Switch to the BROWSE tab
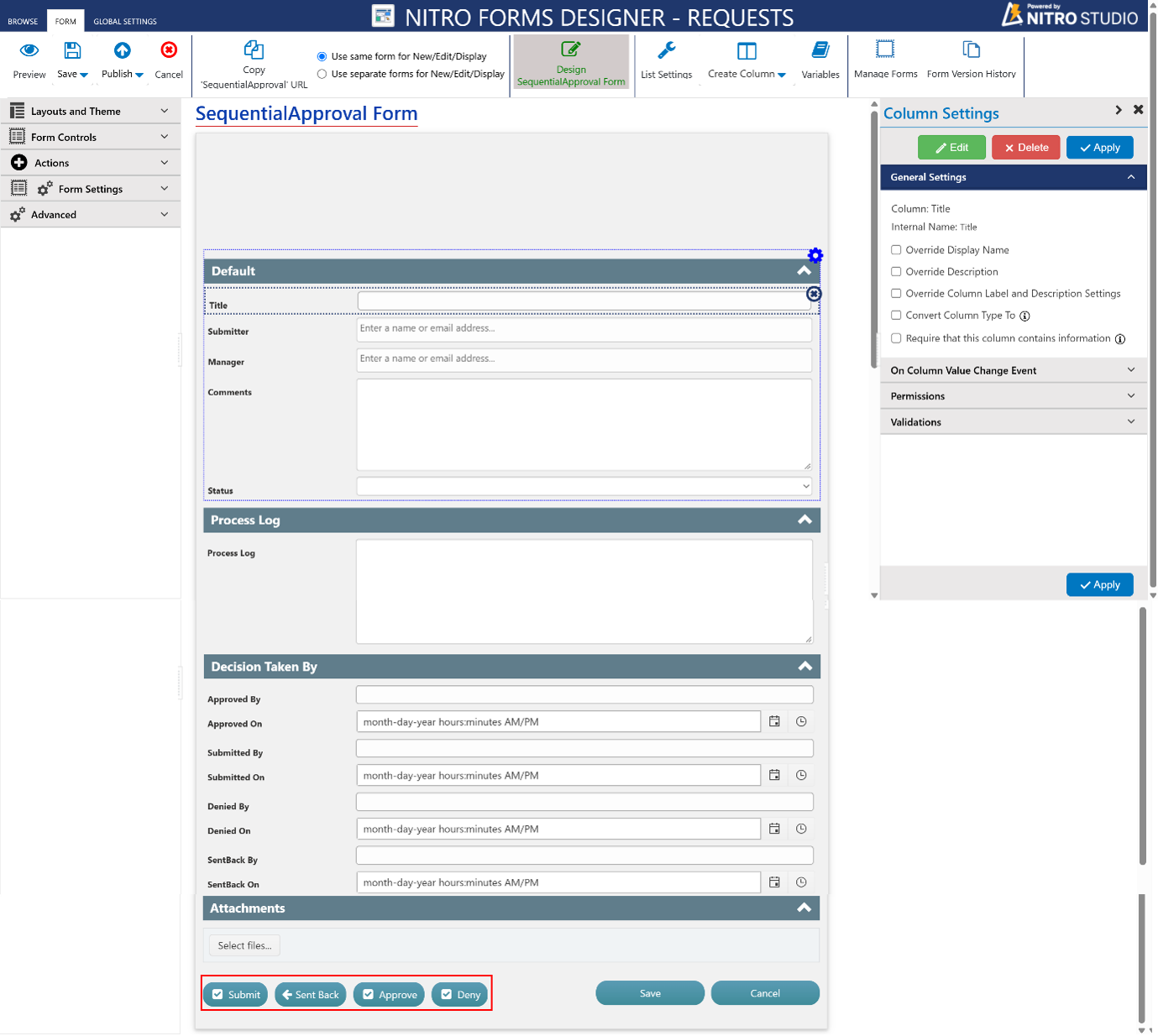The width and height of the screenshot is (1158, 1036). tap(23, 21)
